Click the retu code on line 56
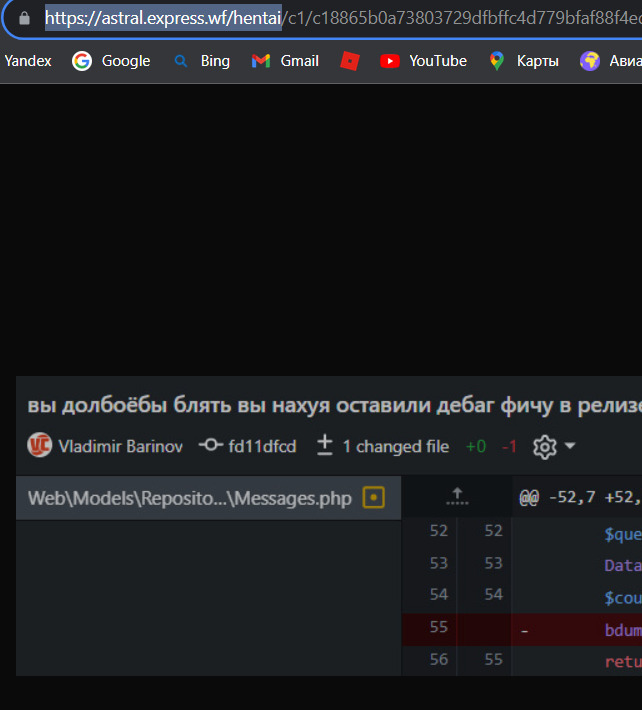Viewport: 642px width, 710px height. 623,662
